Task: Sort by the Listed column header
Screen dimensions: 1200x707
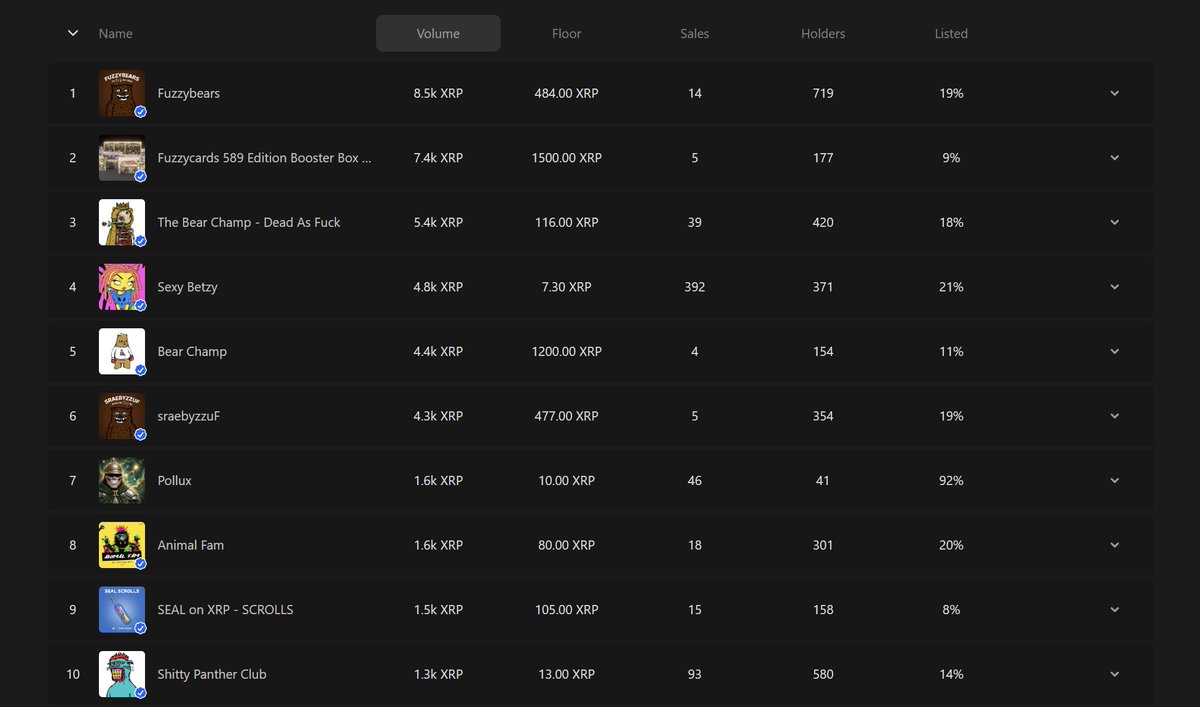Action: coord(951,33)
